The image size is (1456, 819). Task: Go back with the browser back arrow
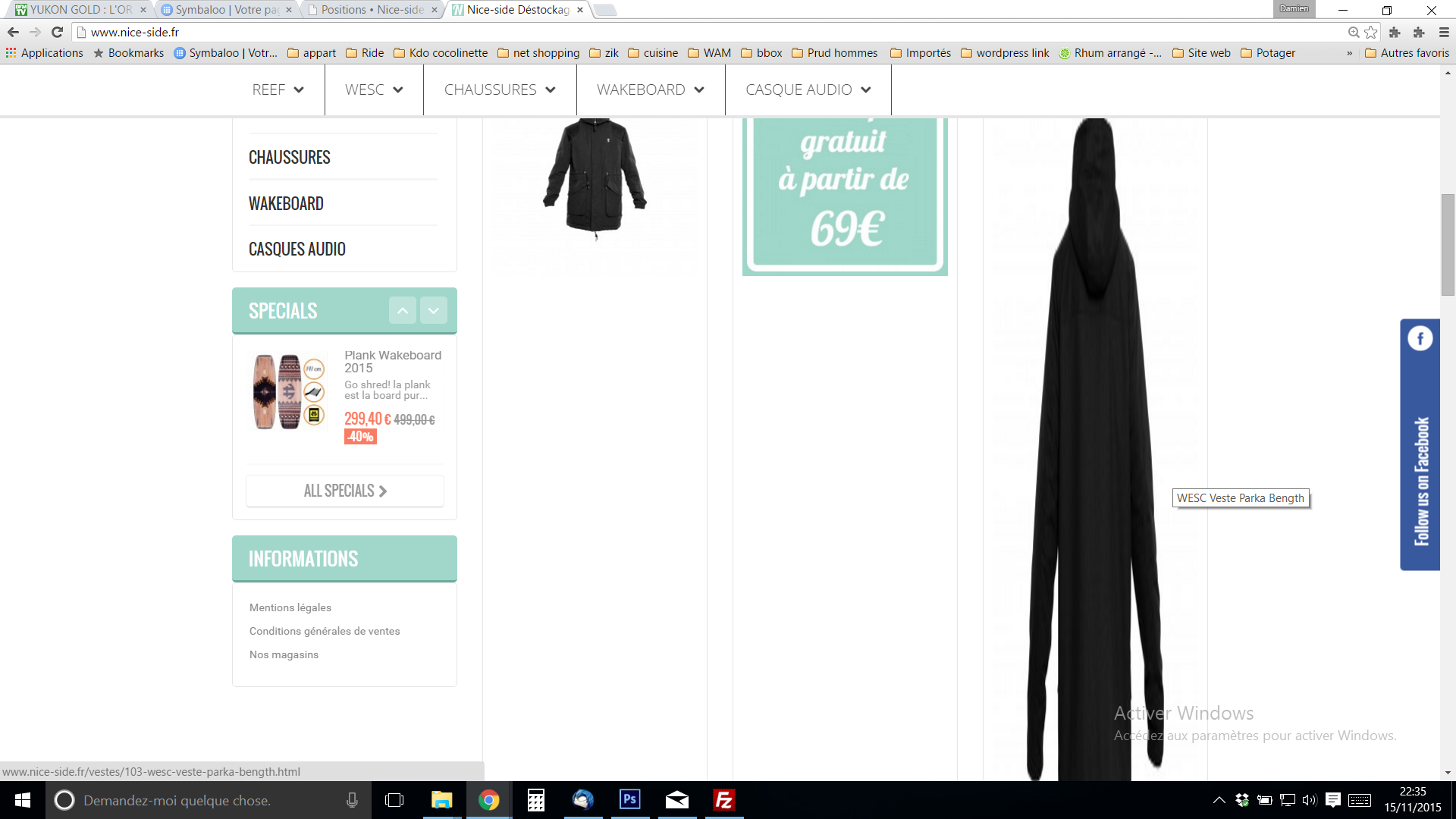tap(13, 32)
